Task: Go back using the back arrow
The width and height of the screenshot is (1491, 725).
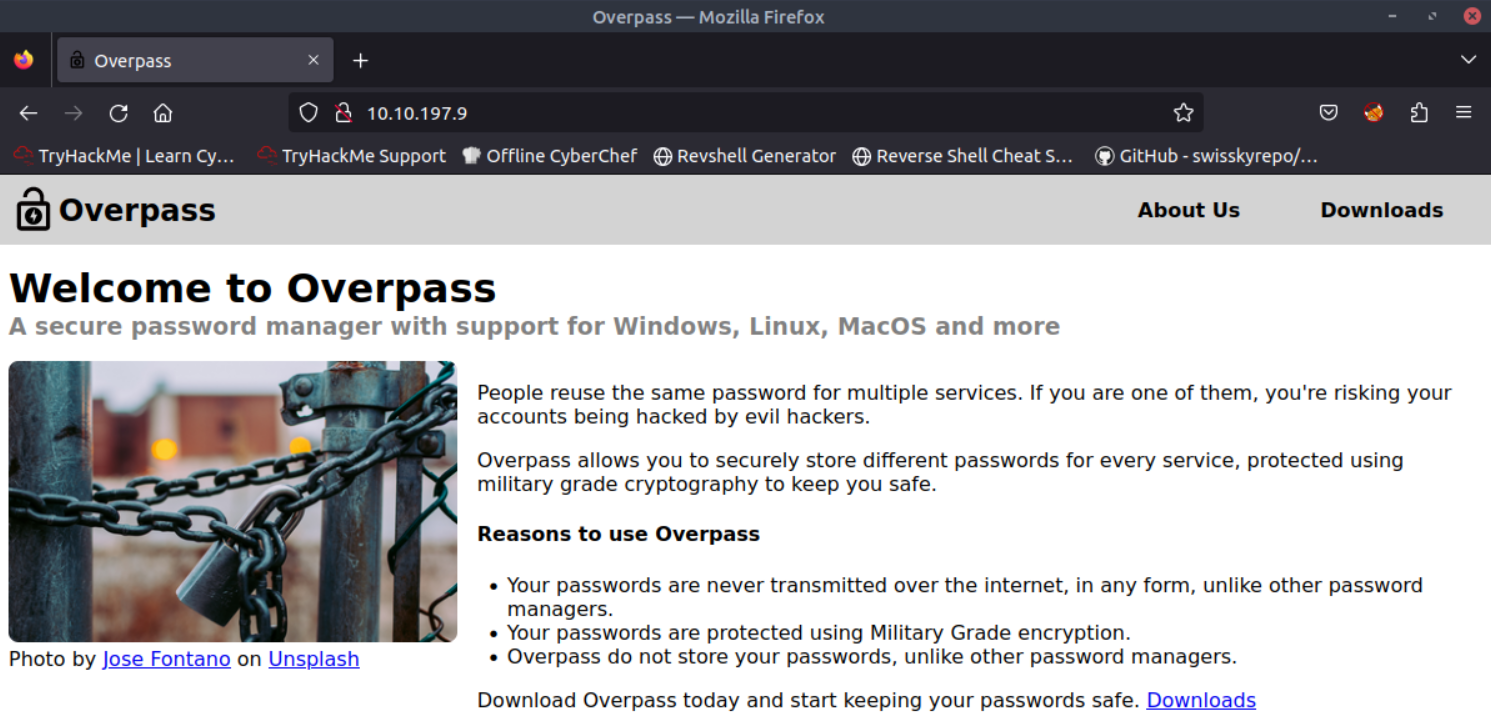Action: tap(28, 113)
